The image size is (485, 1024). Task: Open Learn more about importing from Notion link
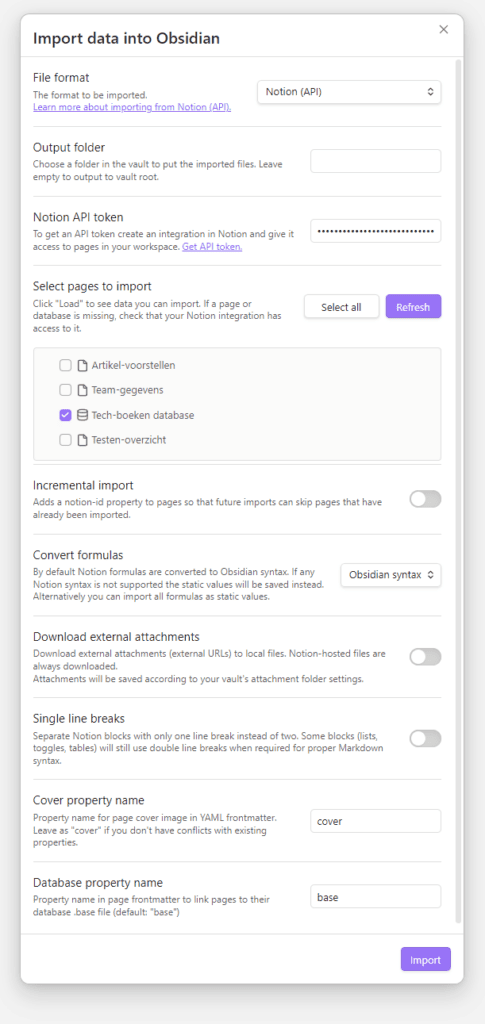coord(132,106)
